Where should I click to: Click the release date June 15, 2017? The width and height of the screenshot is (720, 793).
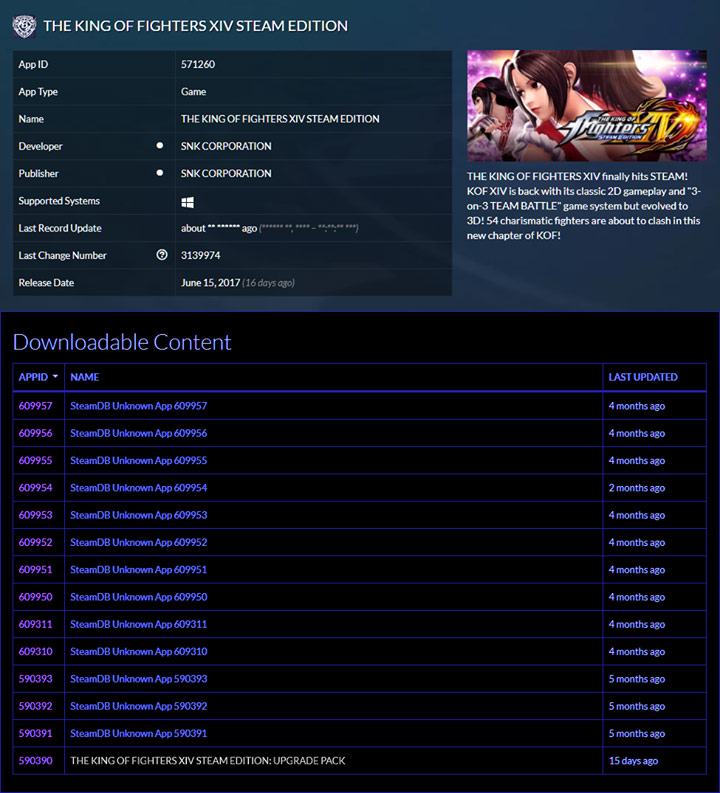[210, 283]
